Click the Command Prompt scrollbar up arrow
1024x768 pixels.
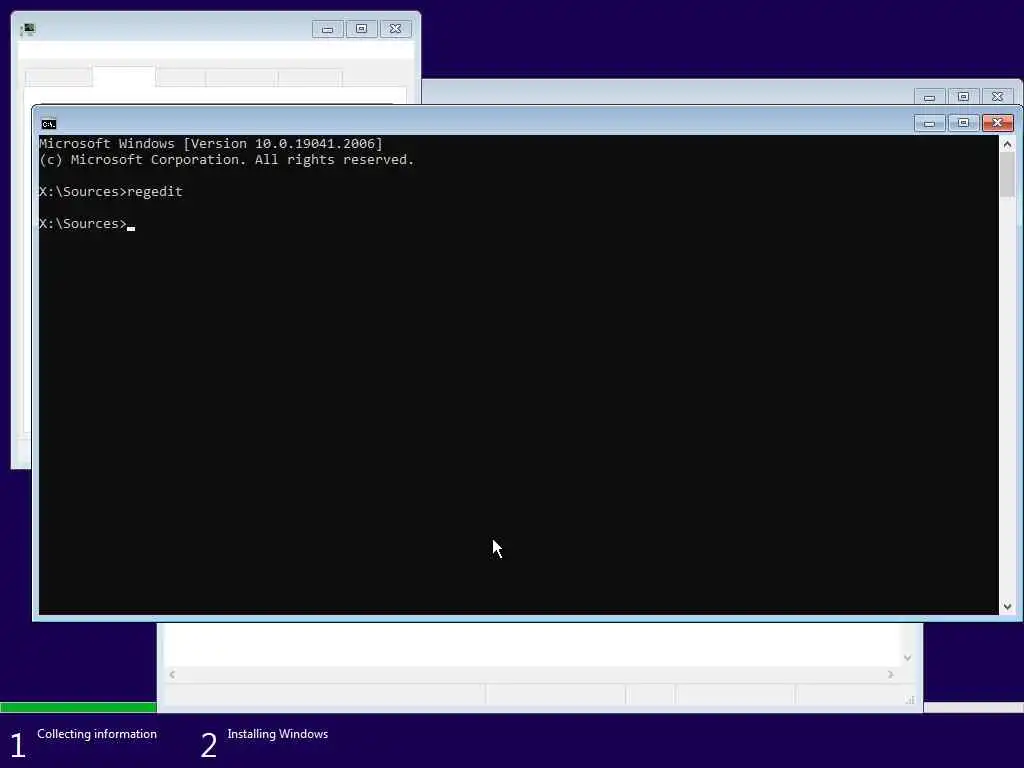1007,144
